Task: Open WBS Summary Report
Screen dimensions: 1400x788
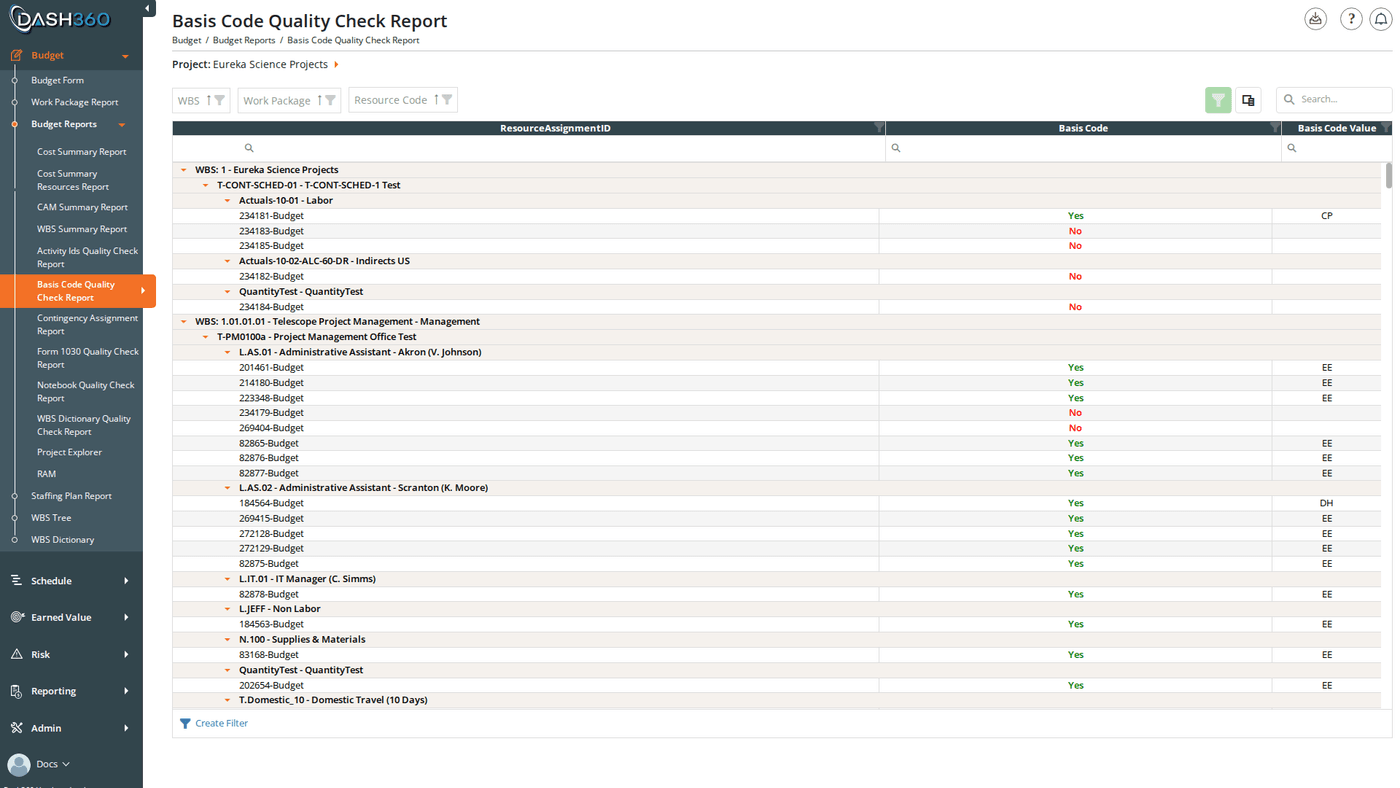Action: point(82,229)
